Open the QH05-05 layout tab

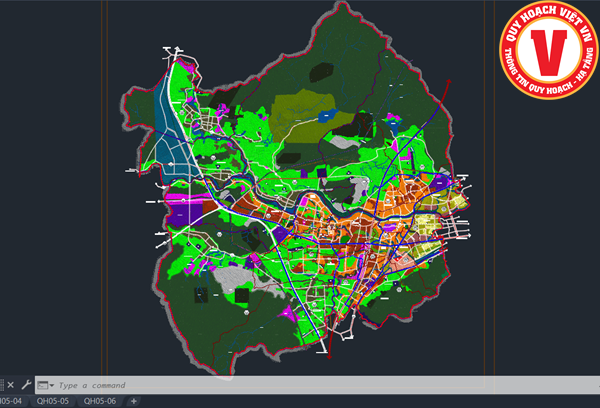point(52,401)
